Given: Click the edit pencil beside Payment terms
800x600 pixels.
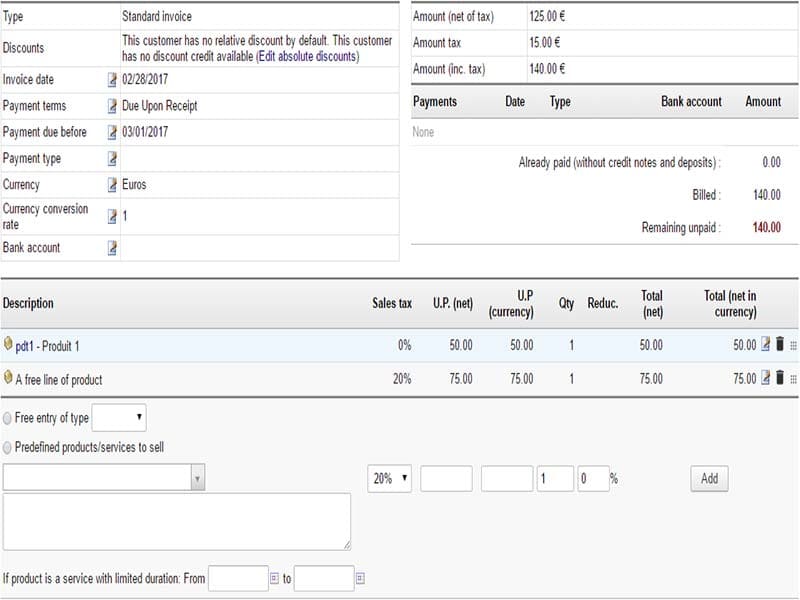Looking at the screenshot, I should pos(113,106).
